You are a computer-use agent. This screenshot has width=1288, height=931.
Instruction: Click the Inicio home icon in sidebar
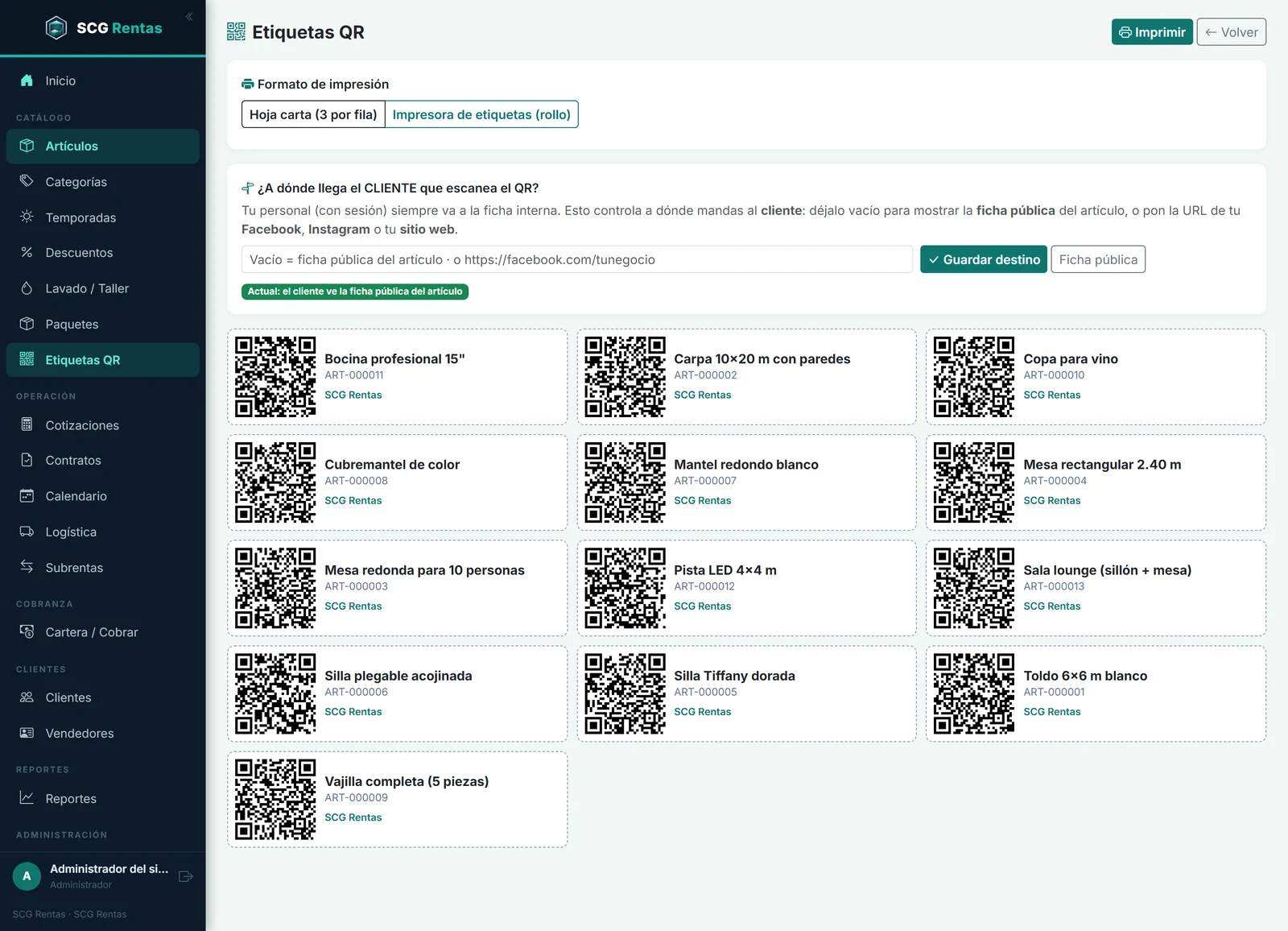(x=27, y=81)
